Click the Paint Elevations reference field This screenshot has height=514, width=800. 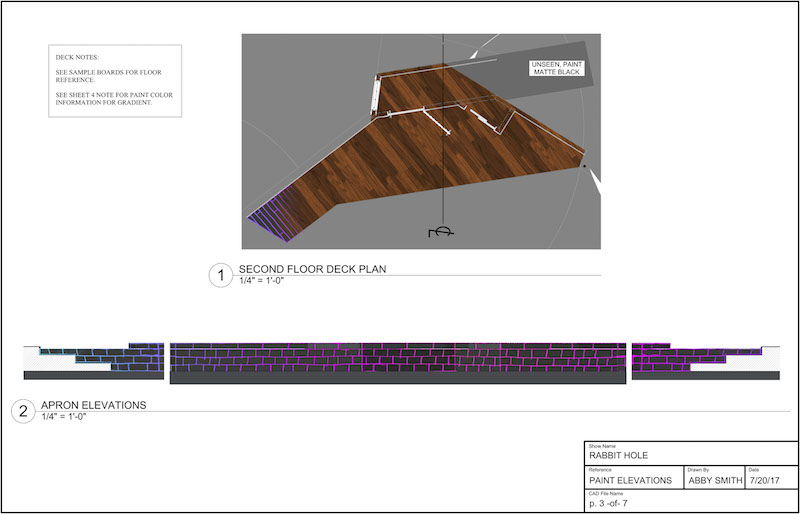[x=630, y=480]
